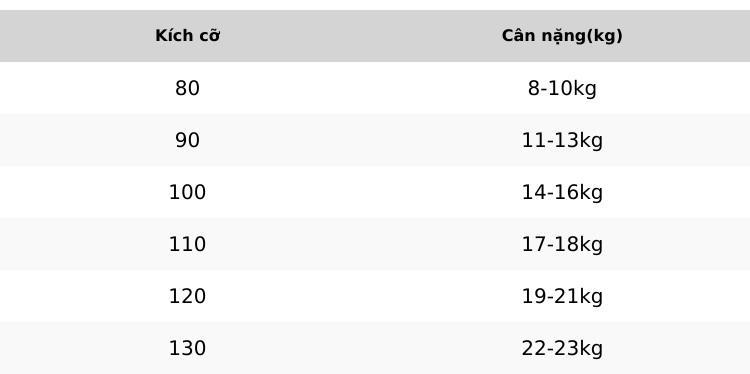The height and width of the screenshot is (374, 750).
Task: Click the "Cân nặng(kg)" column header
Action: point(562,36)
